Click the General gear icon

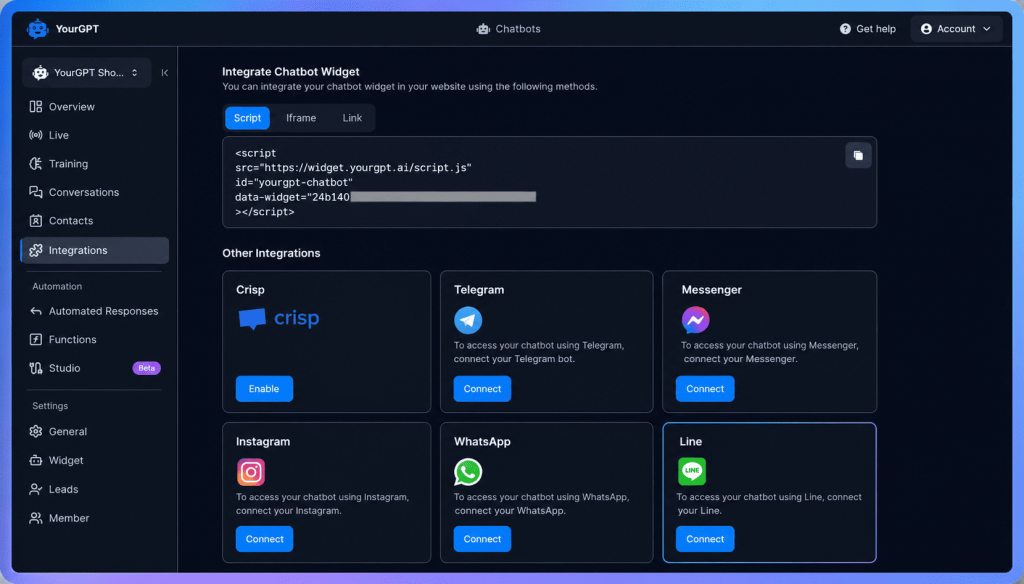pos(36,431)
